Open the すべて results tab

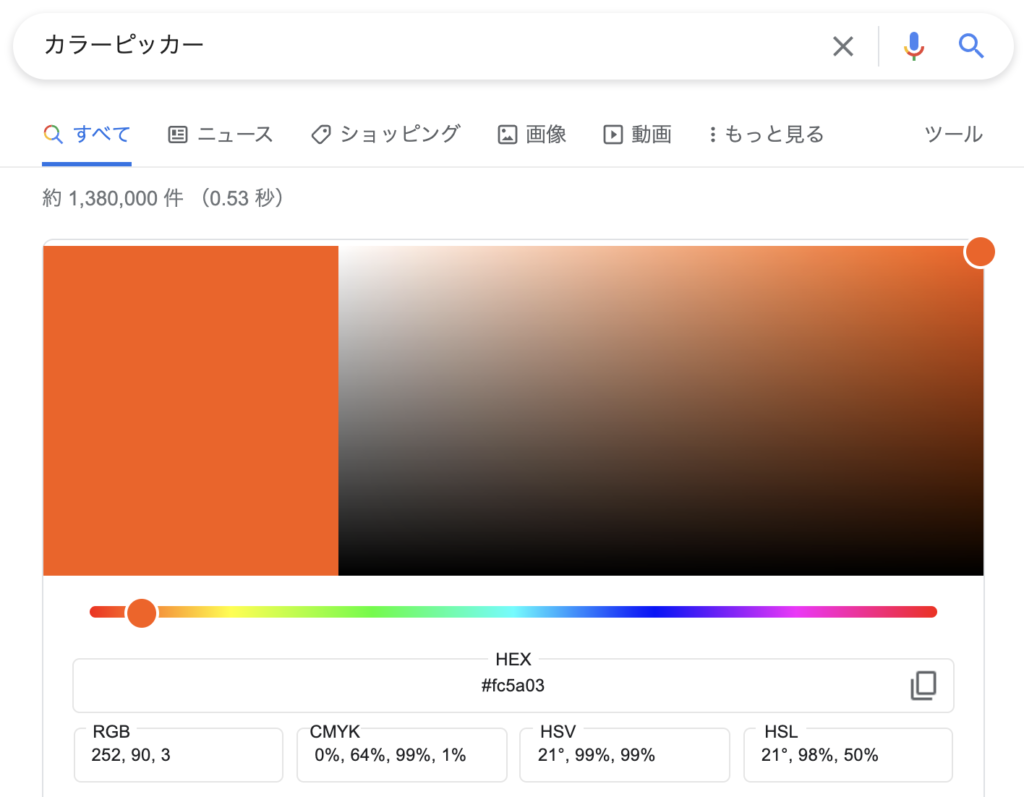pos(101,134)
